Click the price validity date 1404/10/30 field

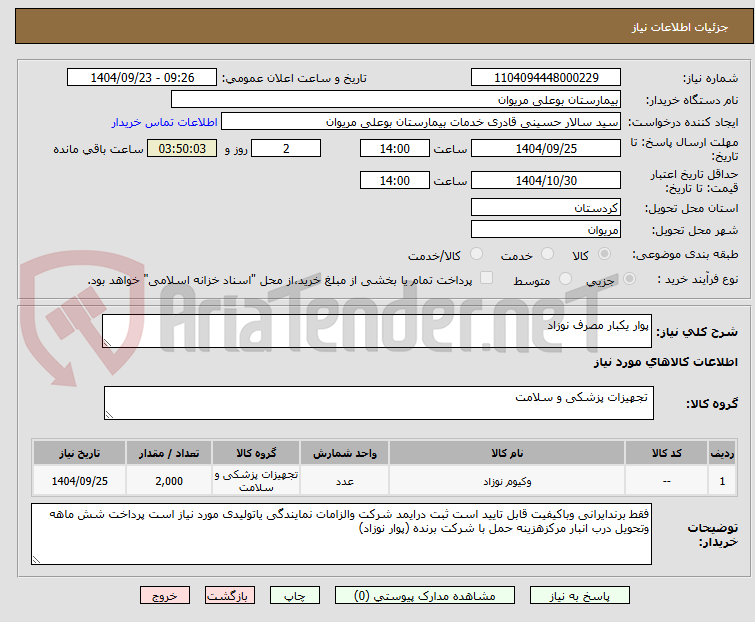point(546,180)
